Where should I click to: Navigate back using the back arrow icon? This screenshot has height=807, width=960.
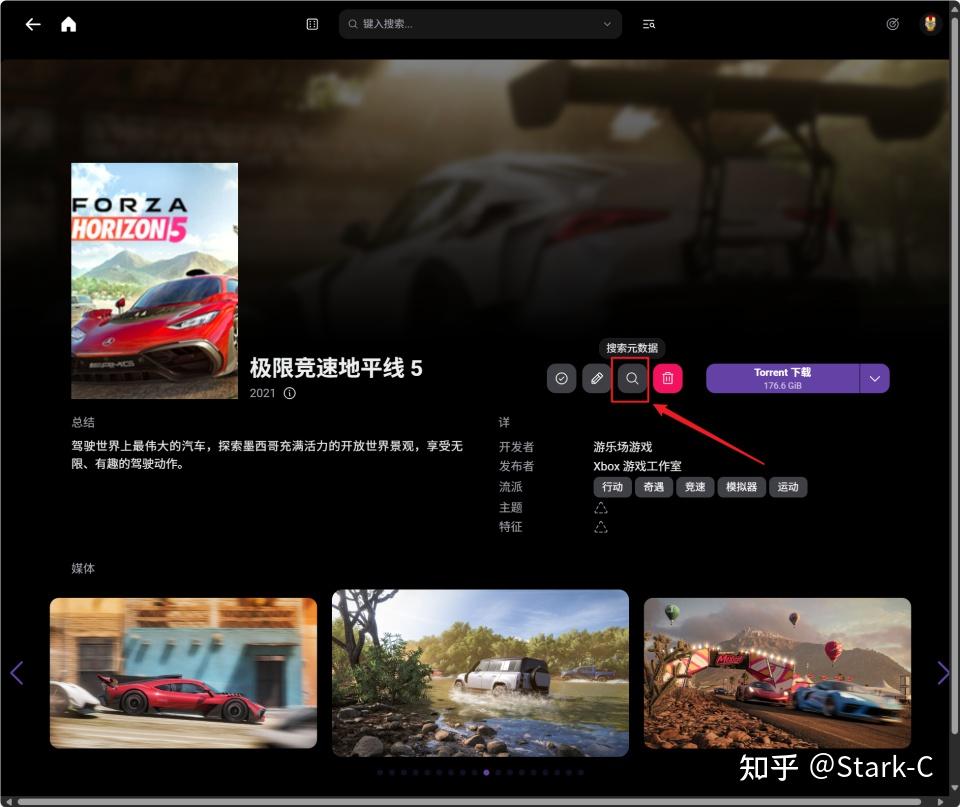(x=33, y=24)
